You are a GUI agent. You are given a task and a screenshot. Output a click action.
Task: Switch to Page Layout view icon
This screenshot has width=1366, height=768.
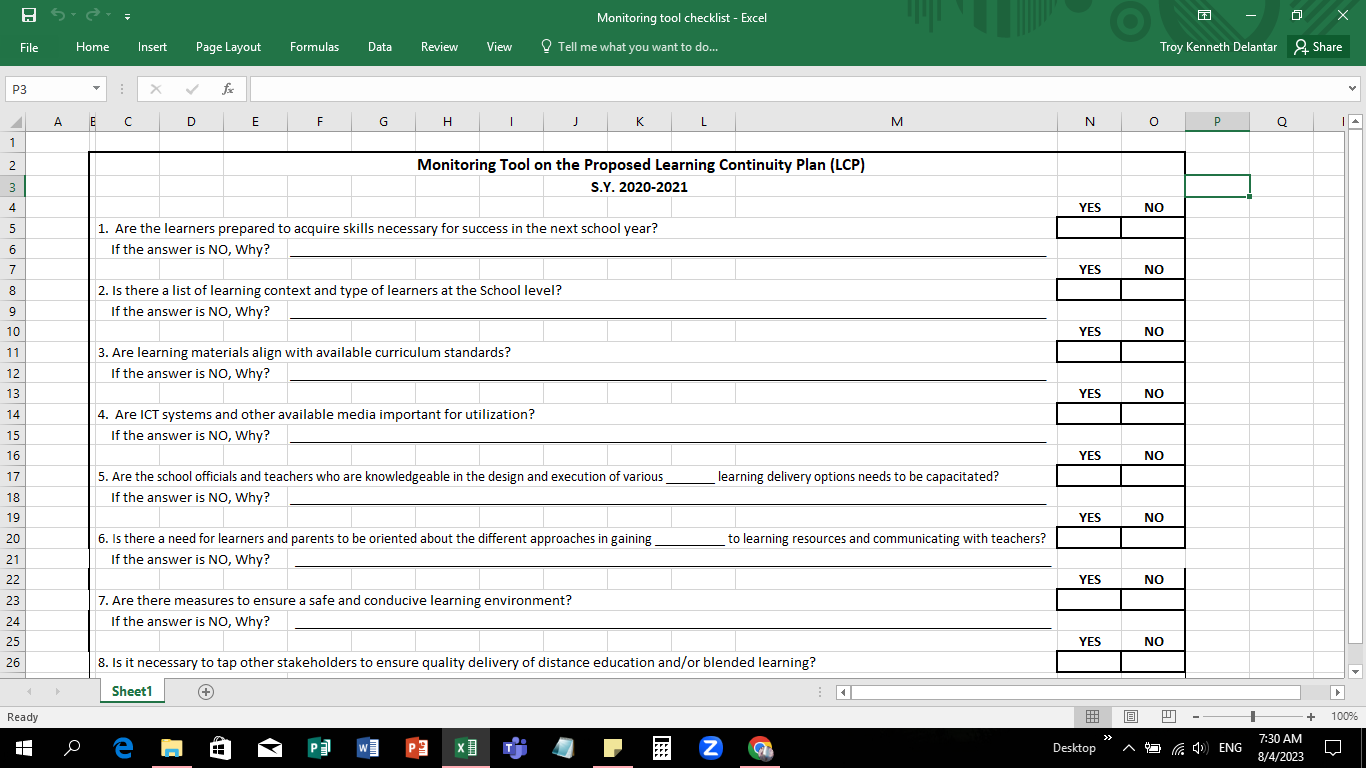[1130, 716]
